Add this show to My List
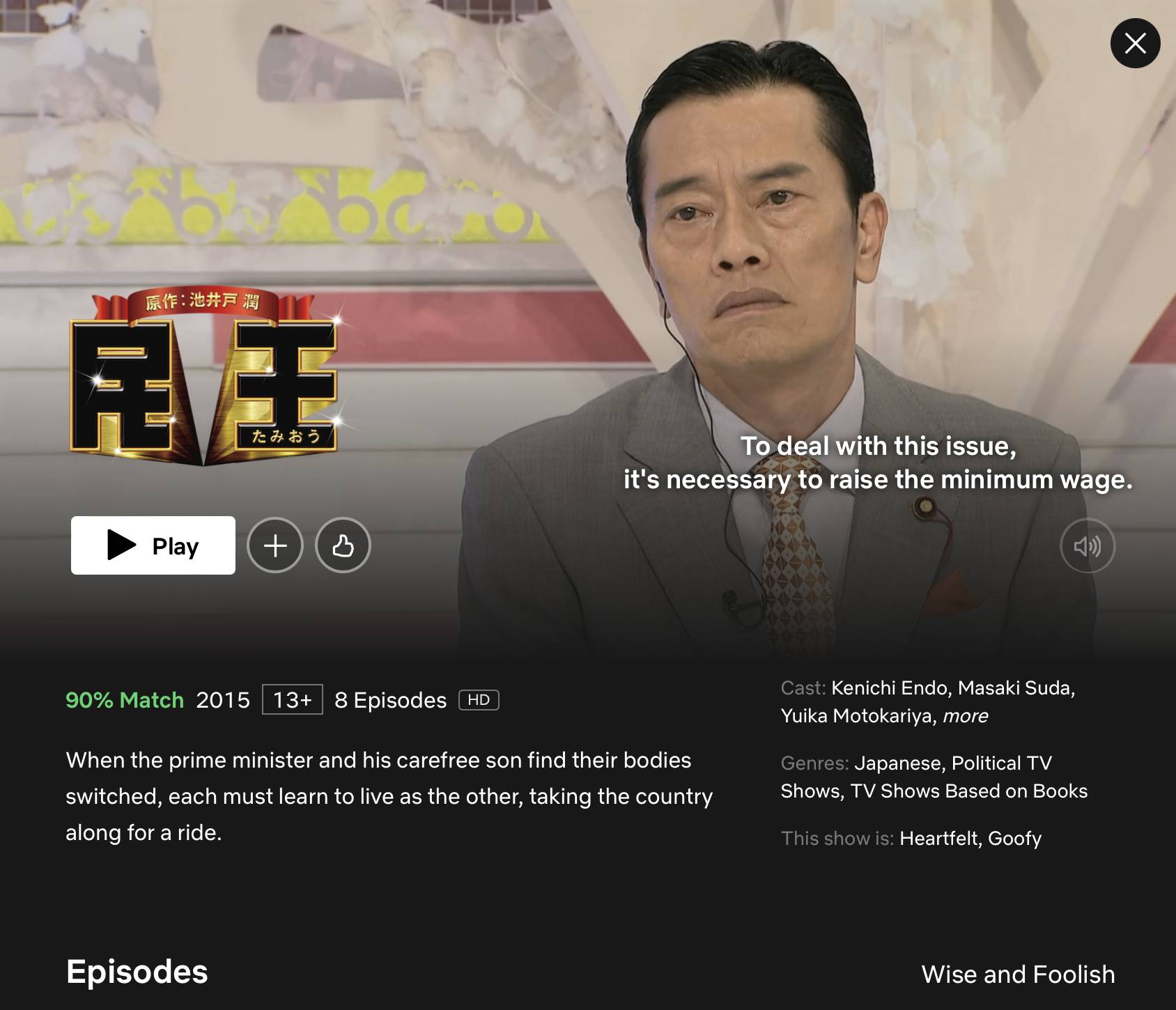1176x1010 pixels. 275,545
